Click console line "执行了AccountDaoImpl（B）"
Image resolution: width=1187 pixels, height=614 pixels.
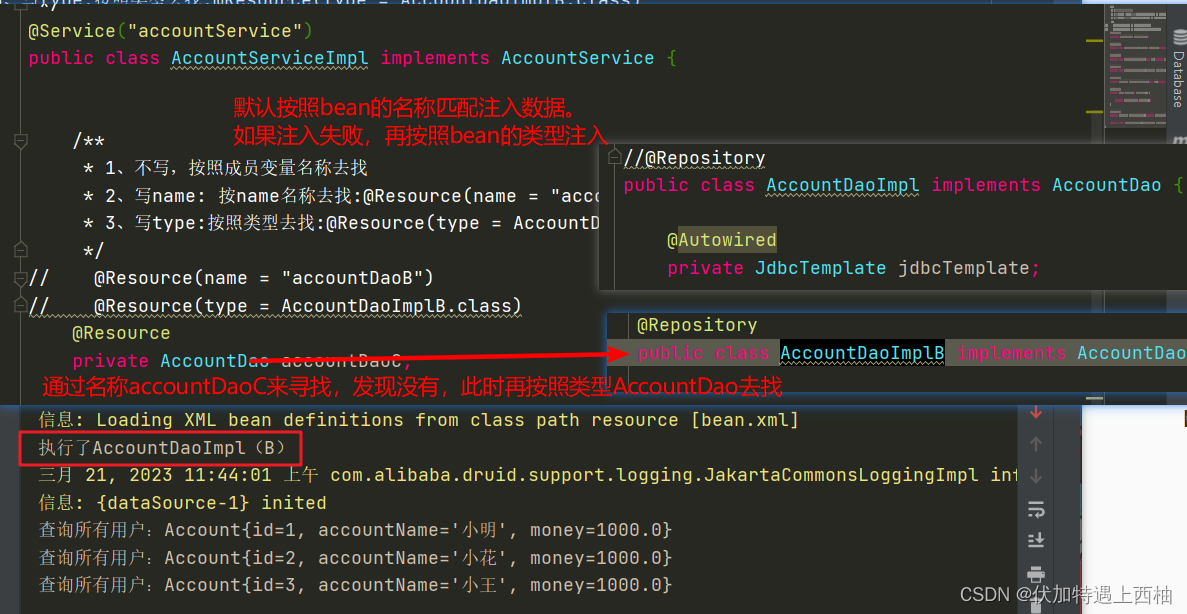pyautogui.click(x=162, y=448)
